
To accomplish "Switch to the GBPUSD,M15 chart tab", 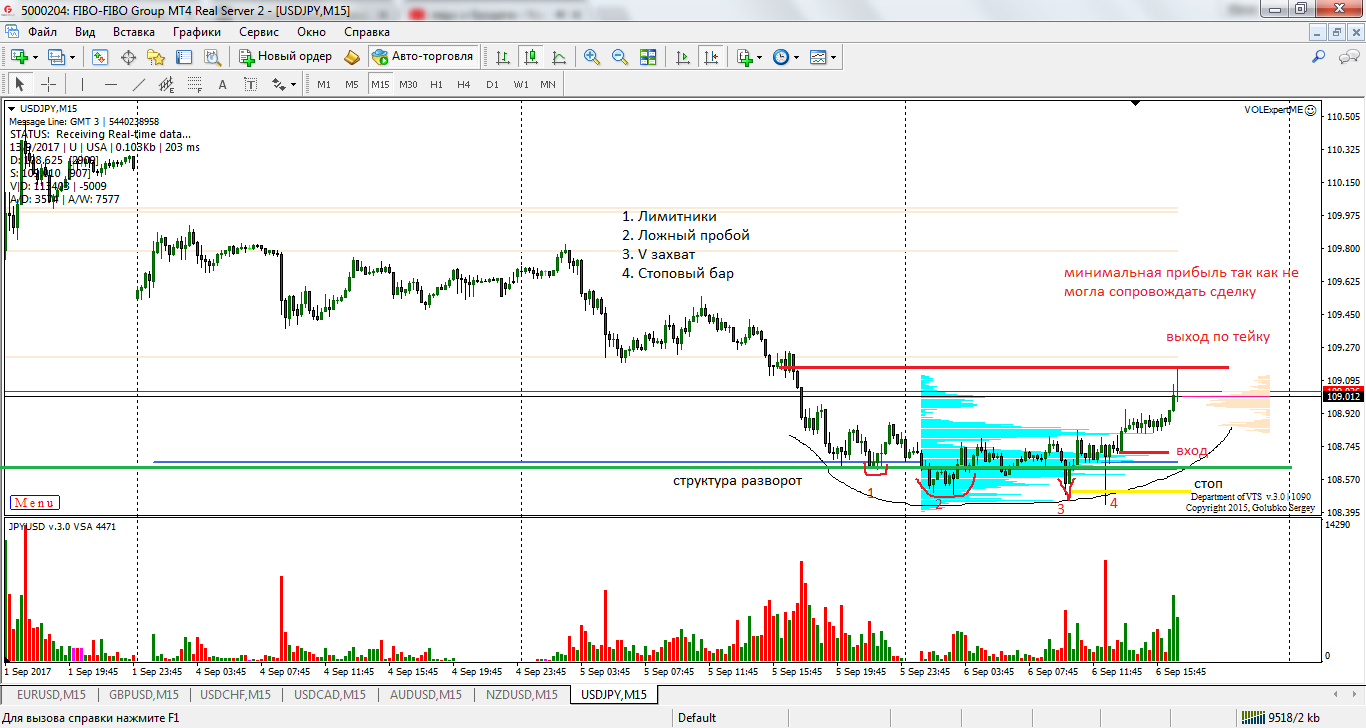I will 143,694.
